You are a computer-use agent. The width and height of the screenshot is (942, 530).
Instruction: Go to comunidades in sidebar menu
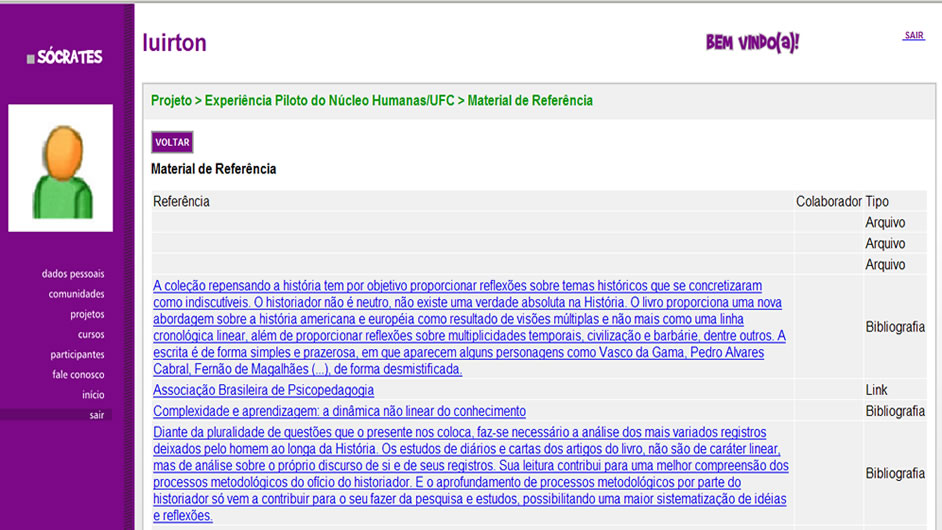point(76,294)
